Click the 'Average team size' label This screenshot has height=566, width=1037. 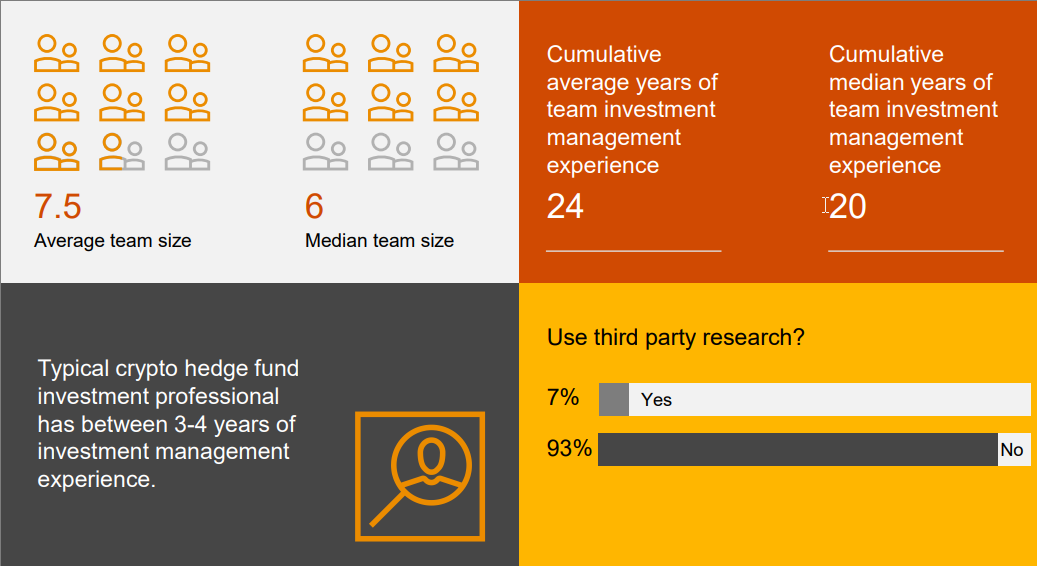[x=112, y=240]
